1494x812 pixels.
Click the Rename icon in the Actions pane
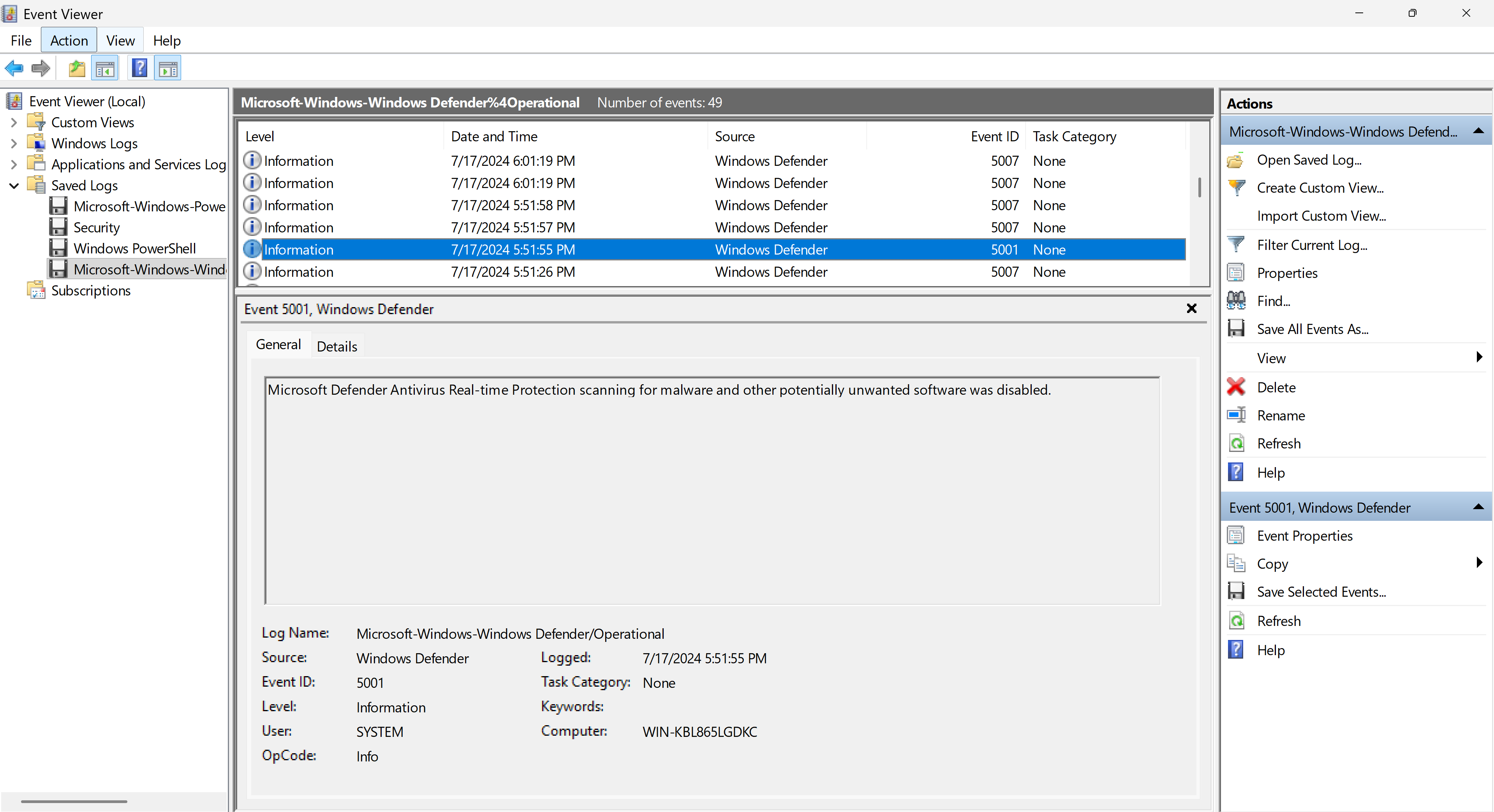point(1236,415)
